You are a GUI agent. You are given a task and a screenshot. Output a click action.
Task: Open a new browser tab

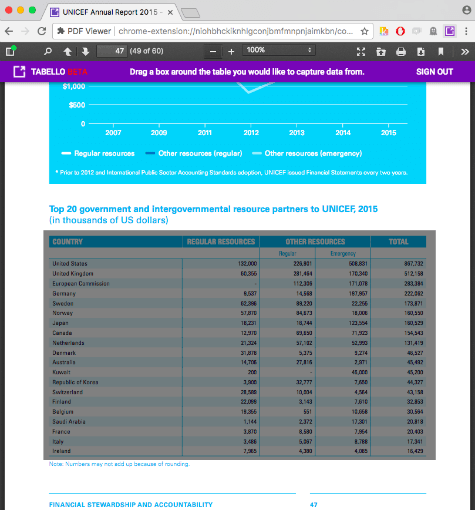pyautogui.click(x=191, y=13)
